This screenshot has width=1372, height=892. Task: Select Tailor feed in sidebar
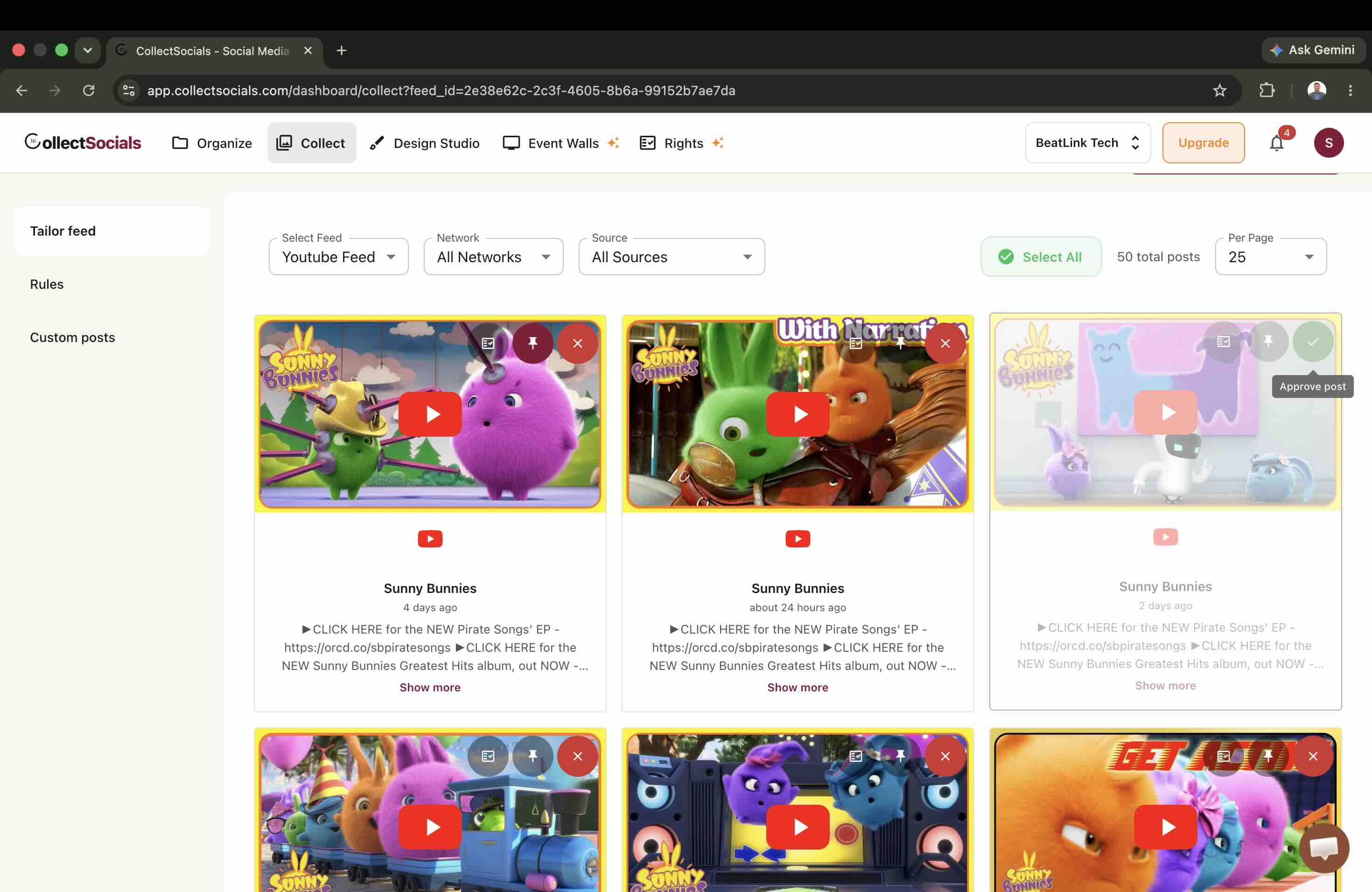[112, 231]
